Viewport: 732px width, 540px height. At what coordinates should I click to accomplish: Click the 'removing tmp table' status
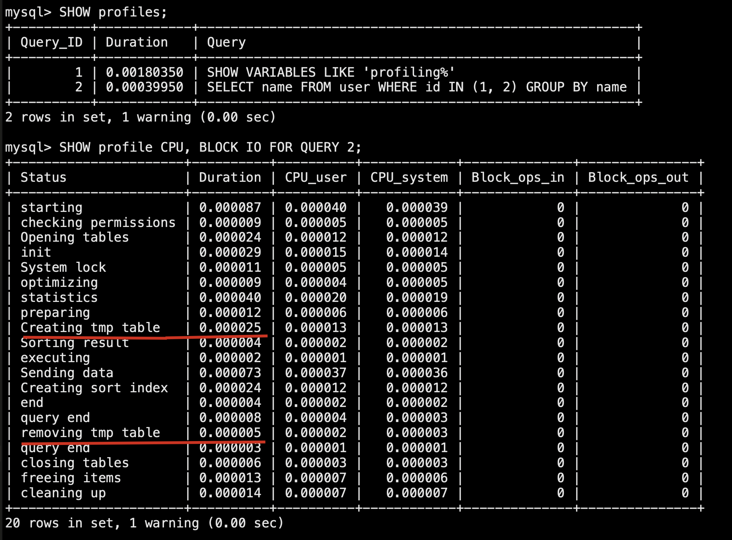[90, 433]
